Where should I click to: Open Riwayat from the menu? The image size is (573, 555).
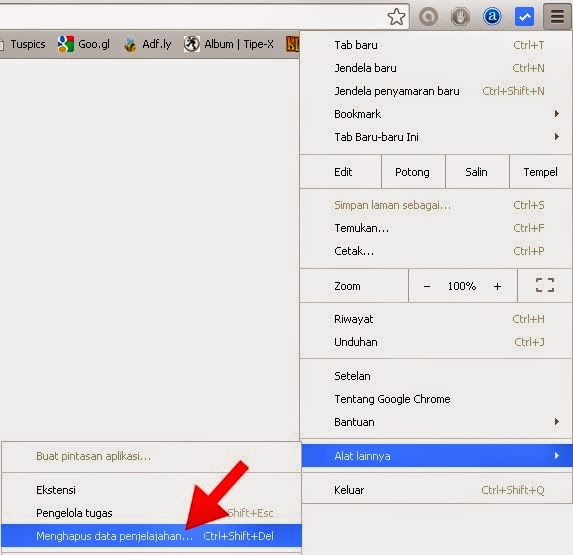[436, 319]
